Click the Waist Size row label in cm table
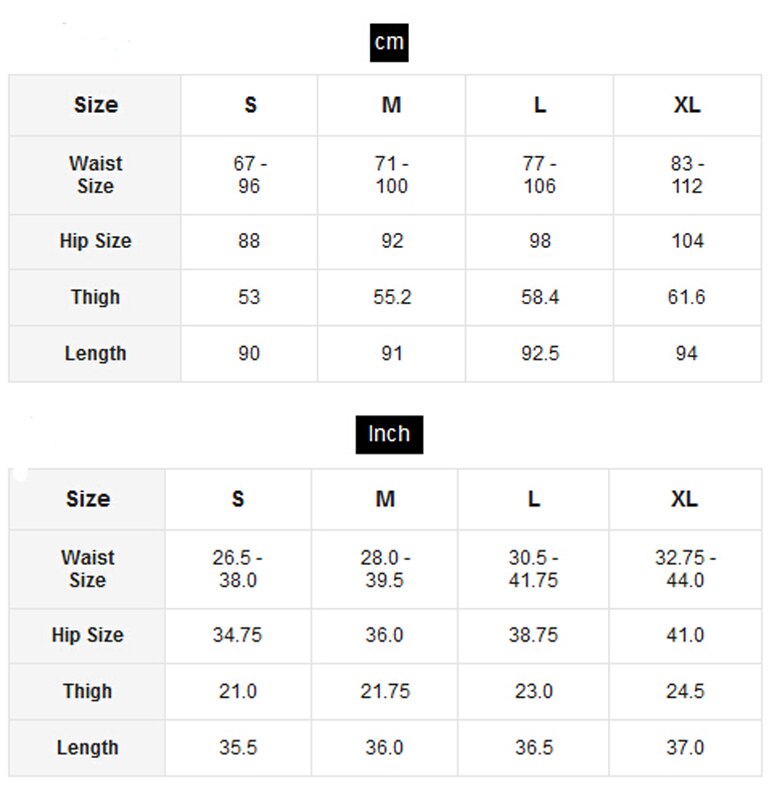Image resolution: width=769 pixels, height=788 pixels. 96,175
